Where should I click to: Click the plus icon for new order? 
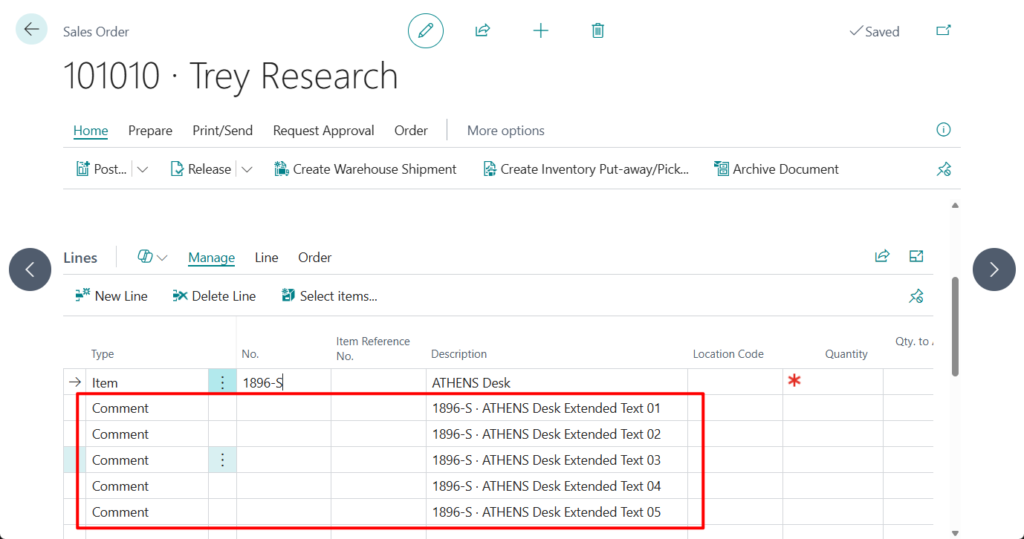tap(541, 31)
